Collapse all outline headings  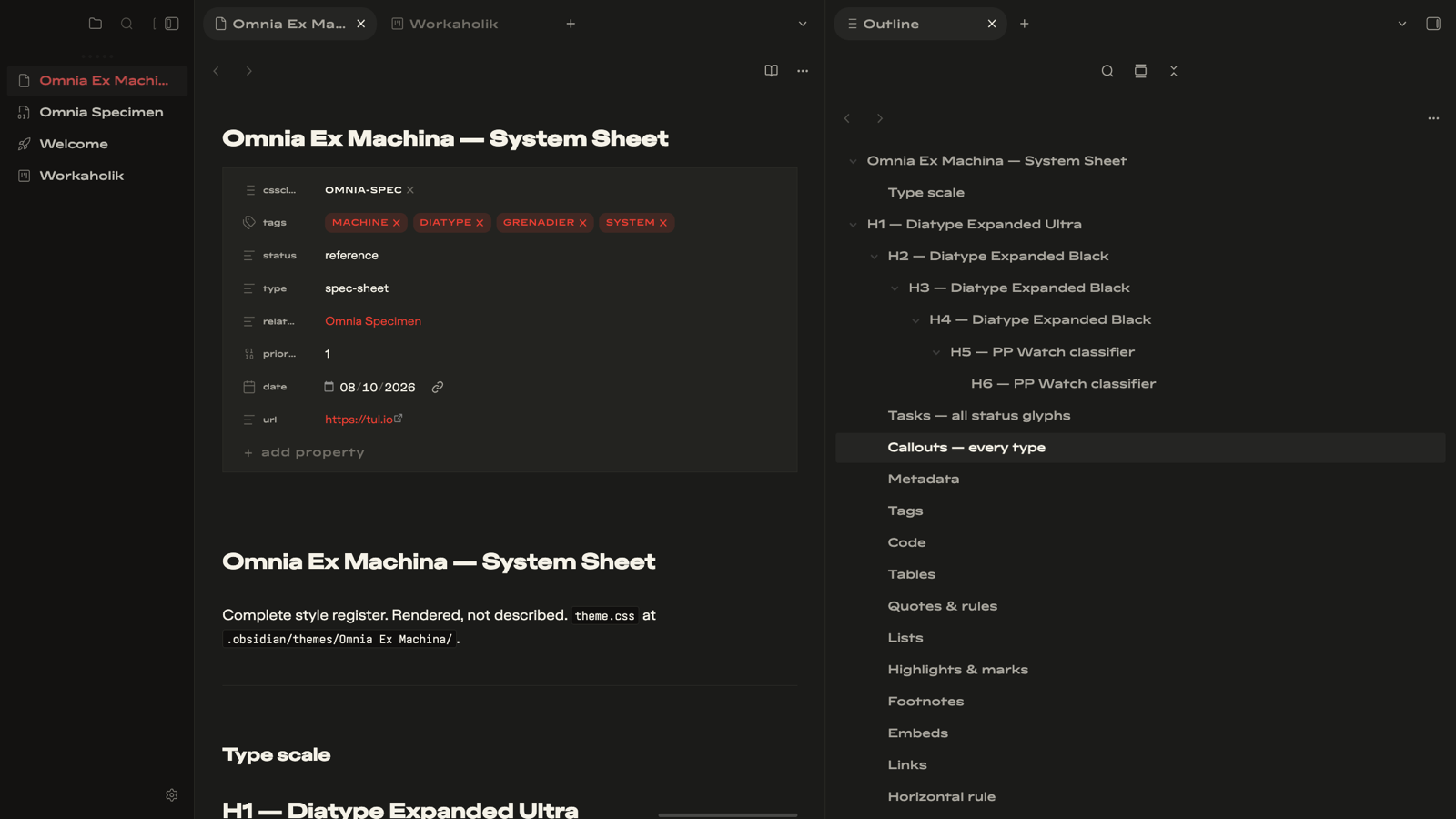(1174, 71)
